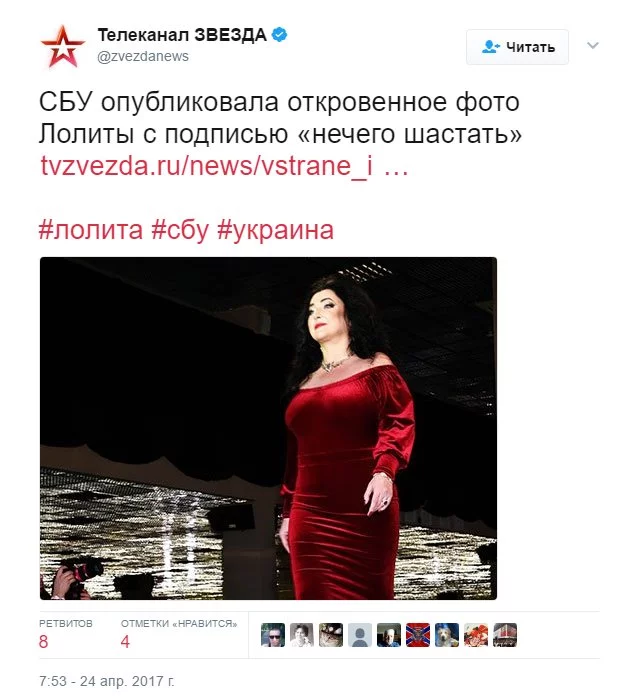The height and width of the screenshot is (696, 638).
Task: Open the black-and-white portrait liker avatar
Action: coord(301,635)
